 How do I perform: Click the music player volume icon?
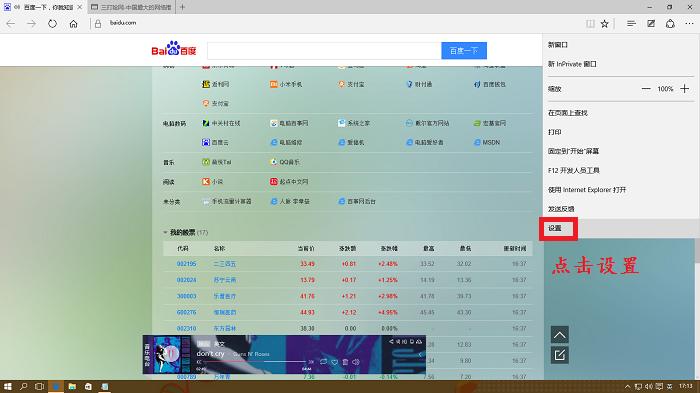[x=356, y=362]
